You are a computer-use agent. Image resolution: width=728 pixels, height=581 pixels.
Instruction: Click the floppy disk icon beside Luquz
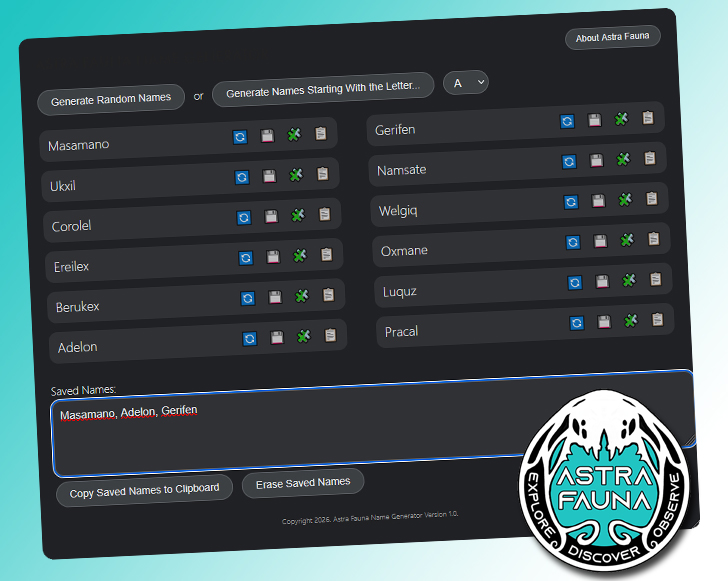[601, 281]
